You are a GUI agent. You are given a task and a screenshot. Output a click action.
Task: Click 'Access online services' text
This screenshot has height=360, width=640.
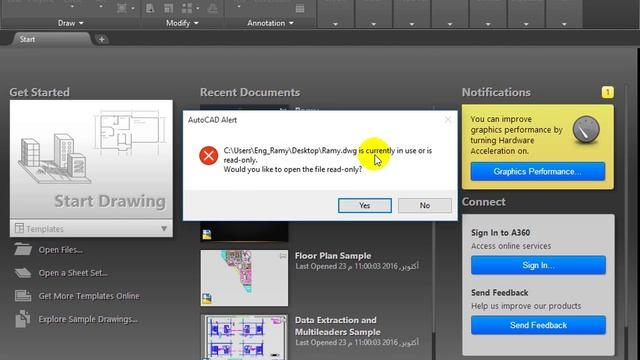point(511,246)
